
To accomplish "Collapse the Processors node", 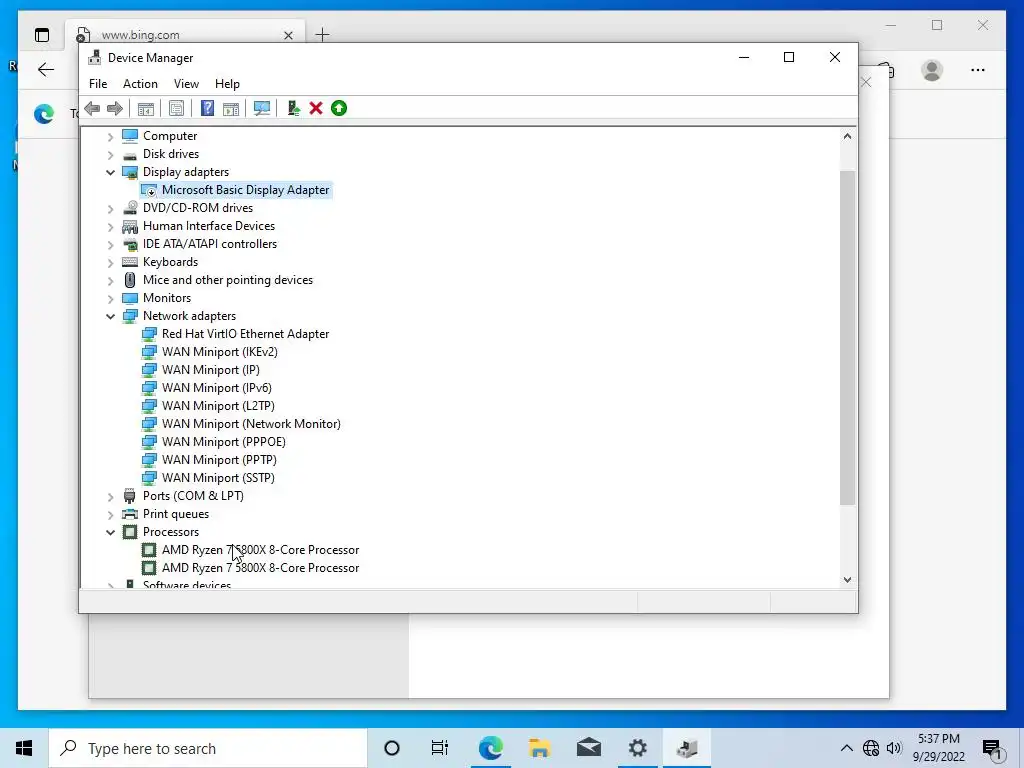I will pos(110,533).
